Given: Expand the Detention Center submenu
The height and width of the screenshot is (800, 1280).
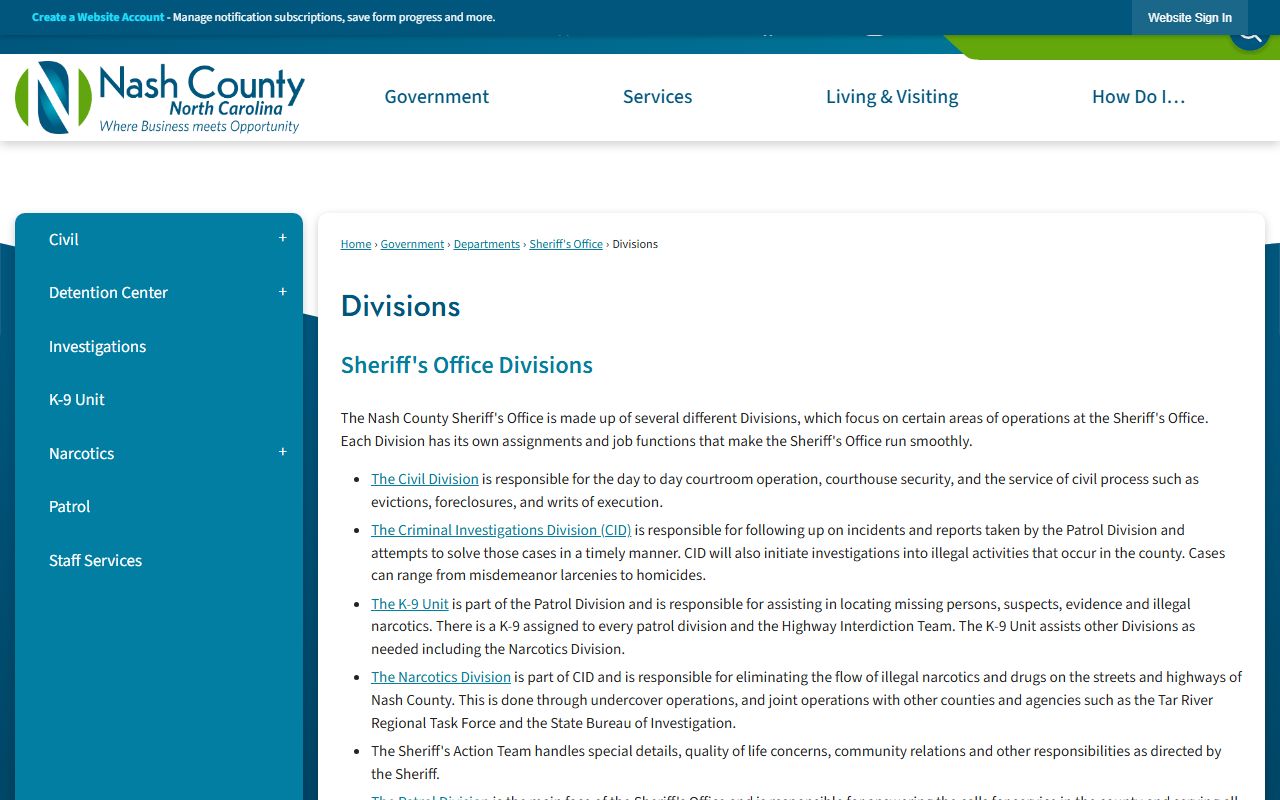Looking at the screenshot, I should click(x=283, y=292).
